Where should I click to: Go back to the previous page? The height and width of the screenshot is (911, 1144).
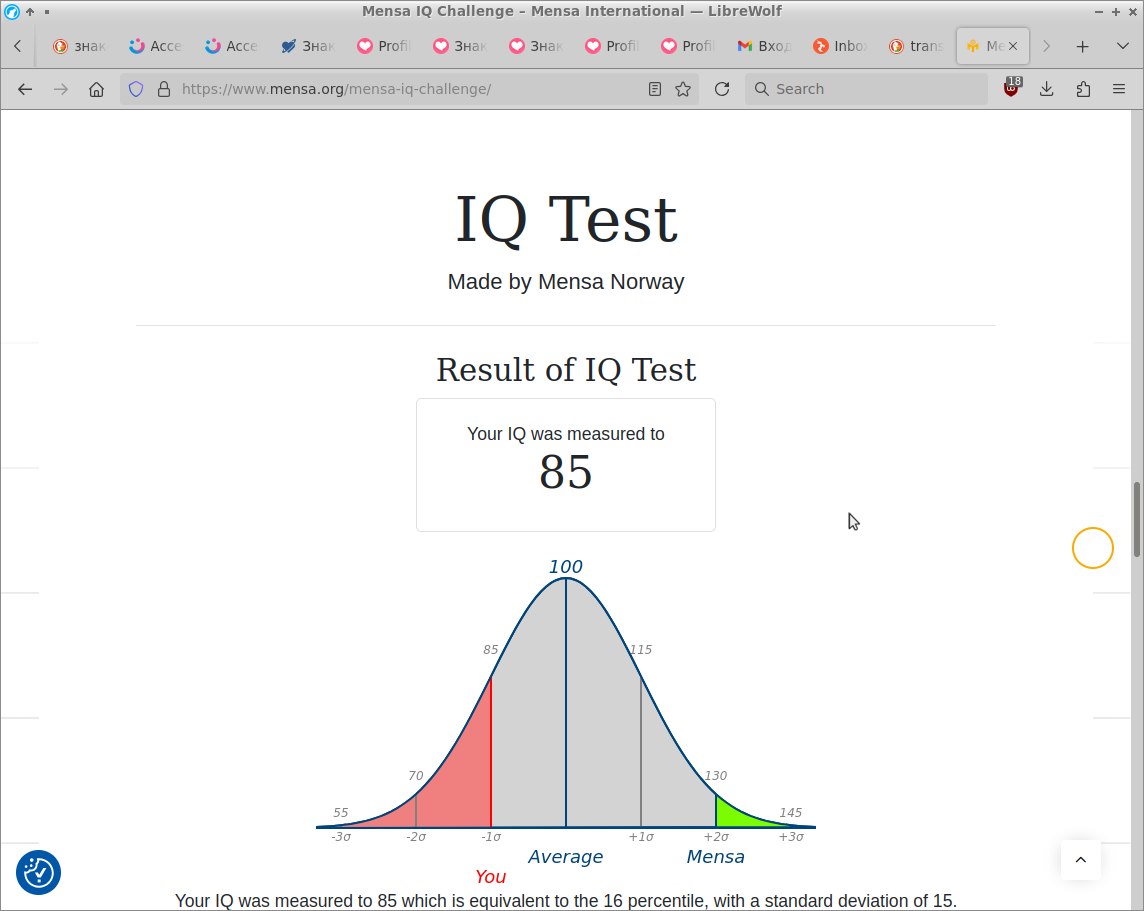pyautogui.click(x=25, y=89)
